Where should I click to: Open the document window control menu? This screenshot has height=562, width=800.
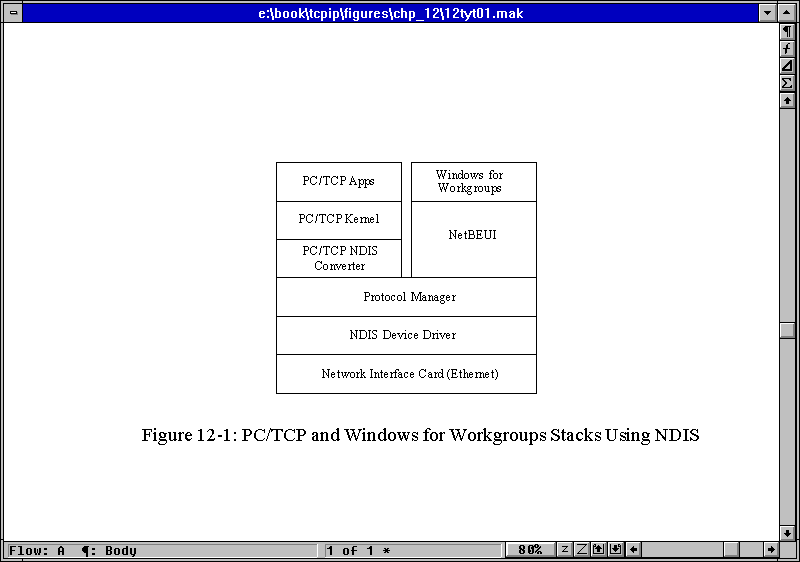coord(12,13)
